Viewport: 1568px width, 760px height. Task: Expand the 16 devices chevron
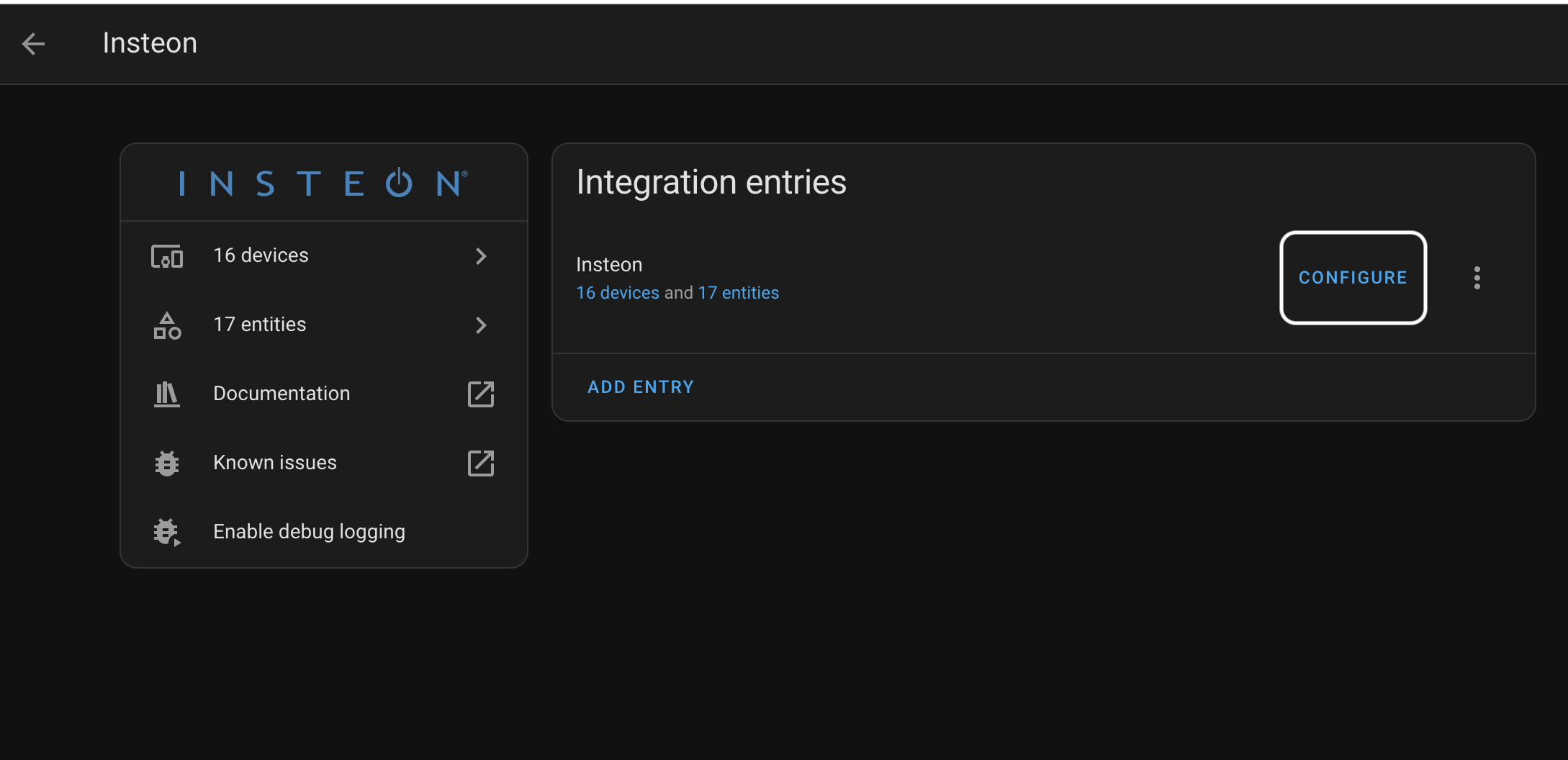pyautogui.click(x=481, y=256)
